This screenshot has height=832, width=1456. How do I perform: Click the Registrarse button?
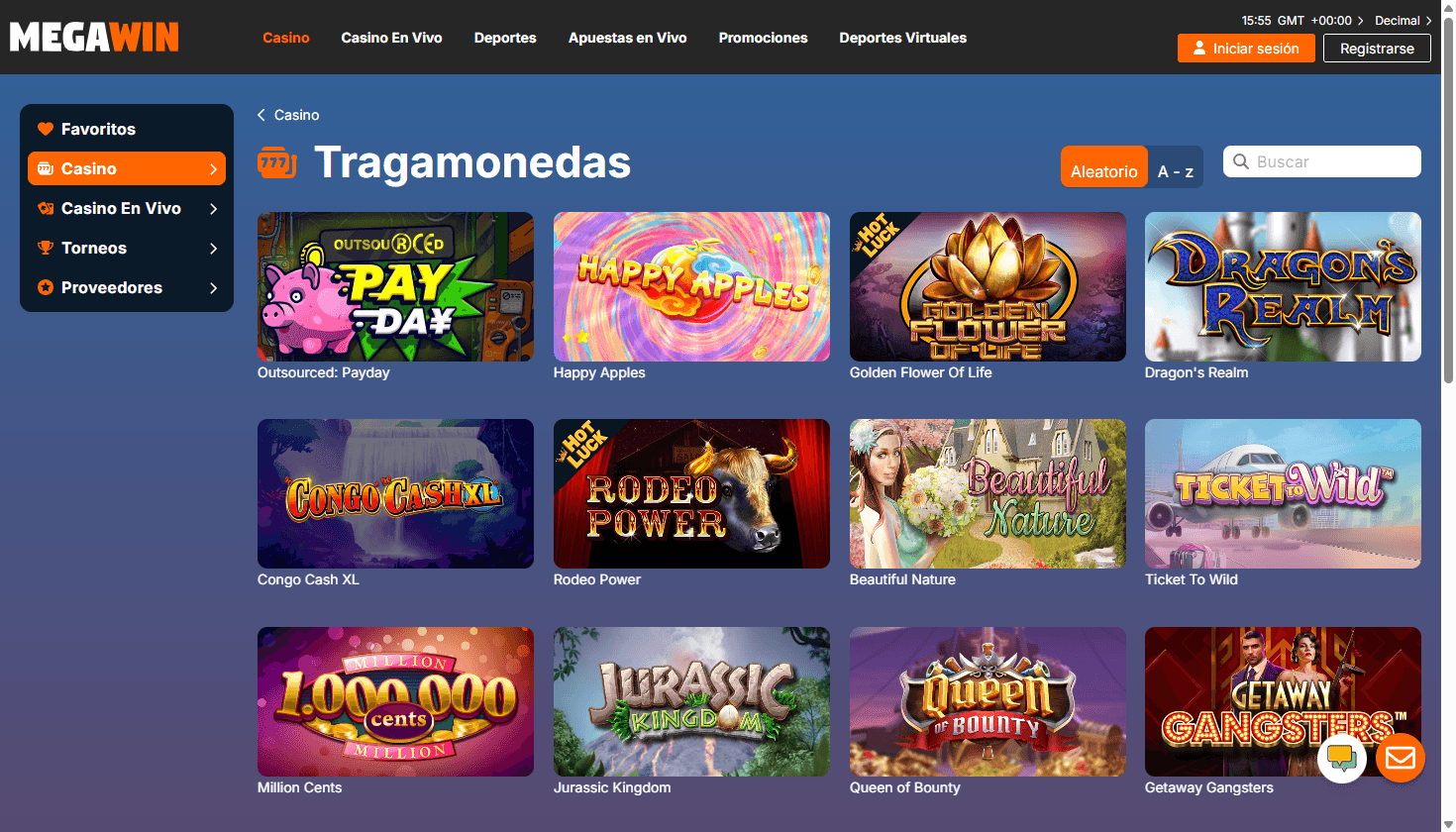coord(1377,49)
